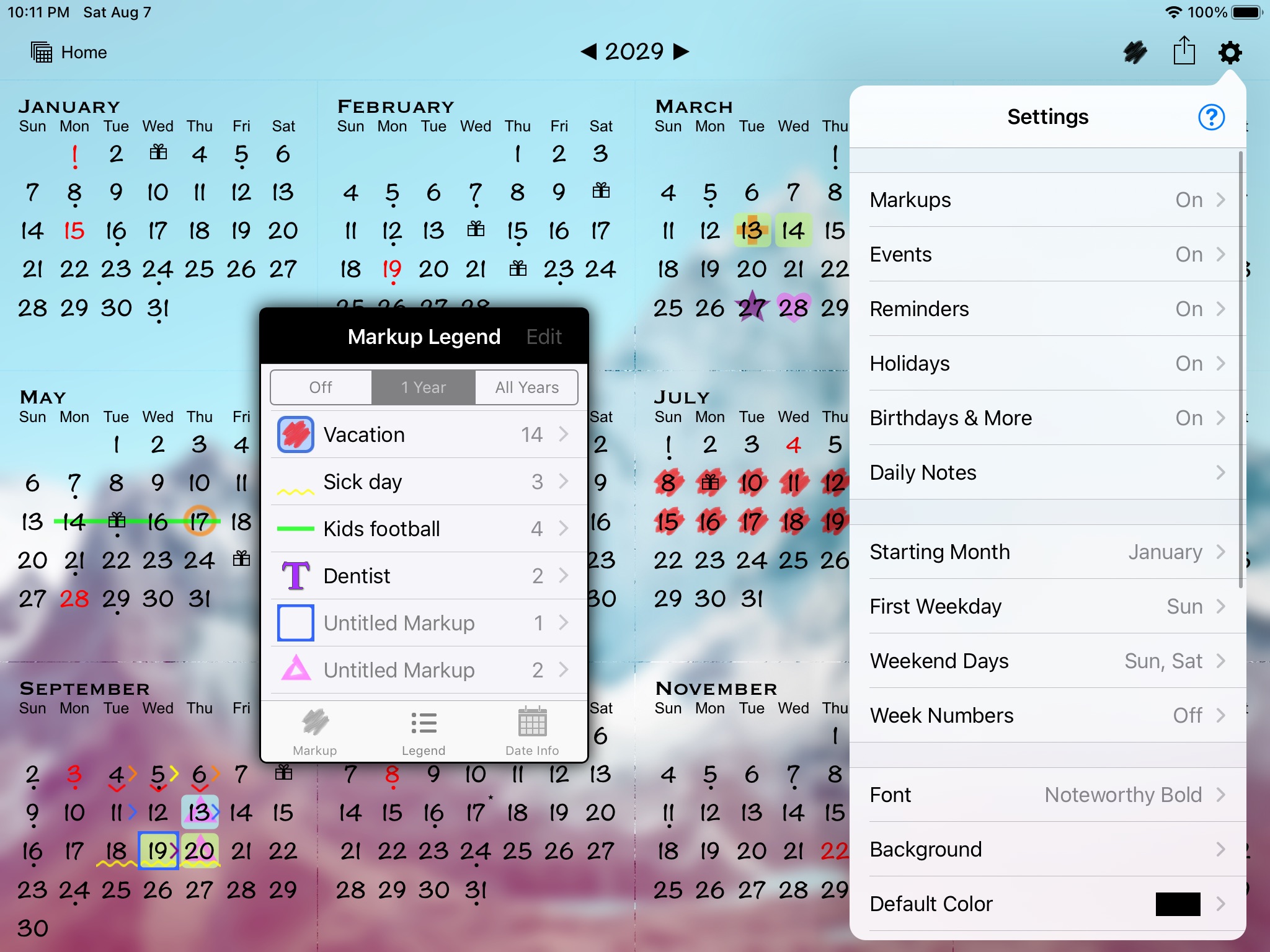
Task: Tap the Edit button in Markup Legend
Action: [x=546, y=337]
